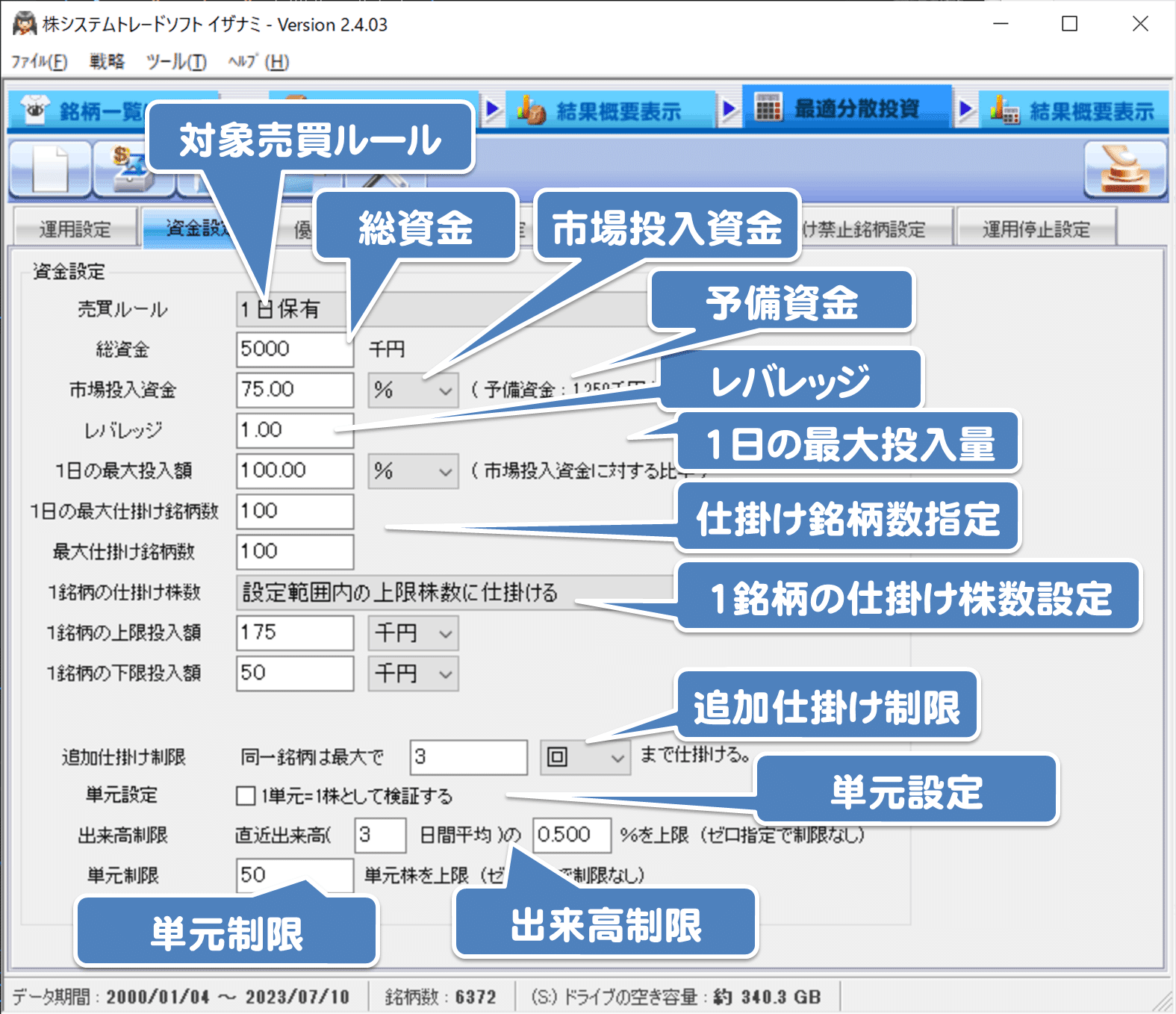Switch to the 運用停止設定 tab
The height and width of the screenshot is (1014, 1176).
[1036, 228]
